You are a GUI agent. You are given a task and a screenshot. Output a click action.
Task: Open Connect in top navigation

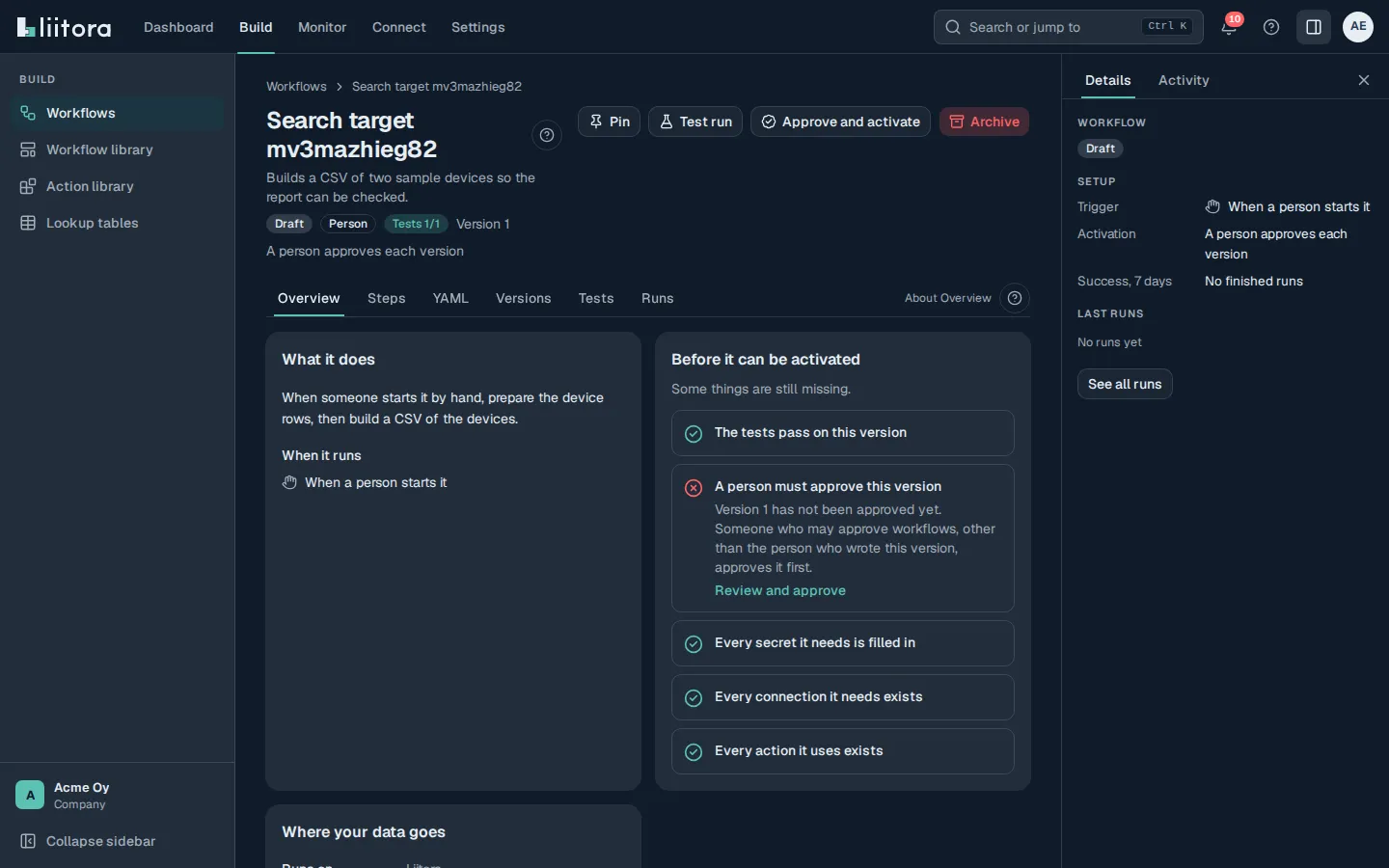click(399, 27)
